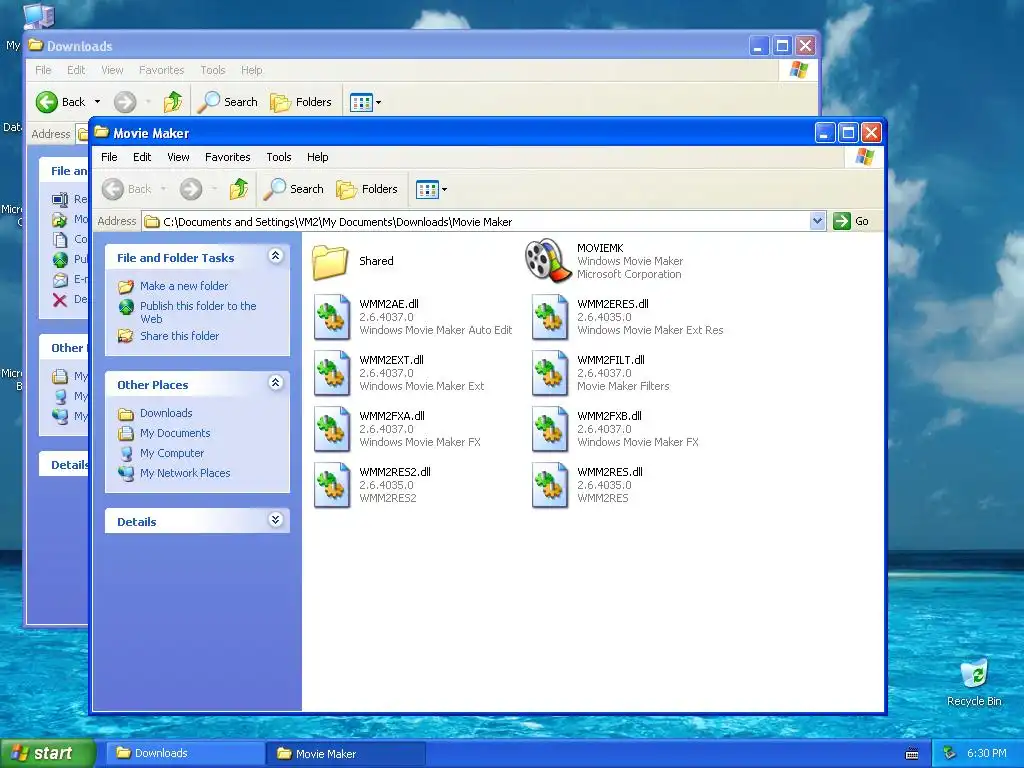The image size is (1024, 768).
Task: Go to My Documents in Other Places
Action: [175, 433]
